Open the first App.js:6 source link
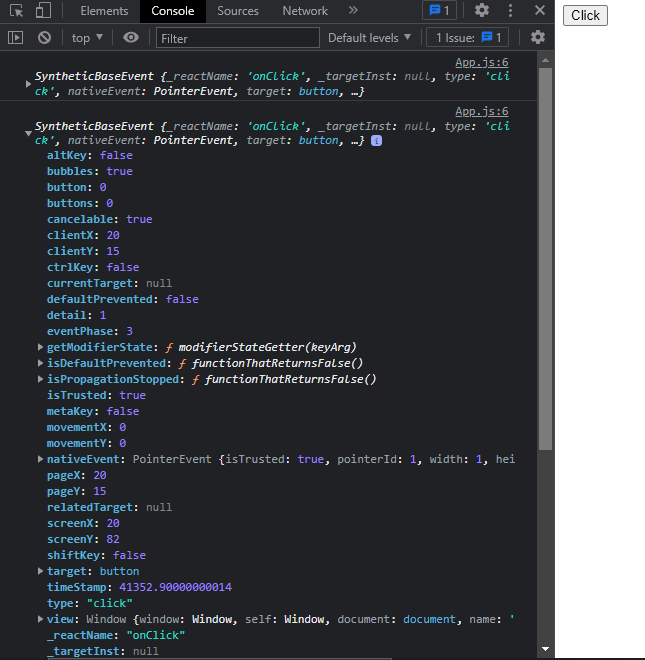Screen dimensions: 645x660 (x=481, y=62)
